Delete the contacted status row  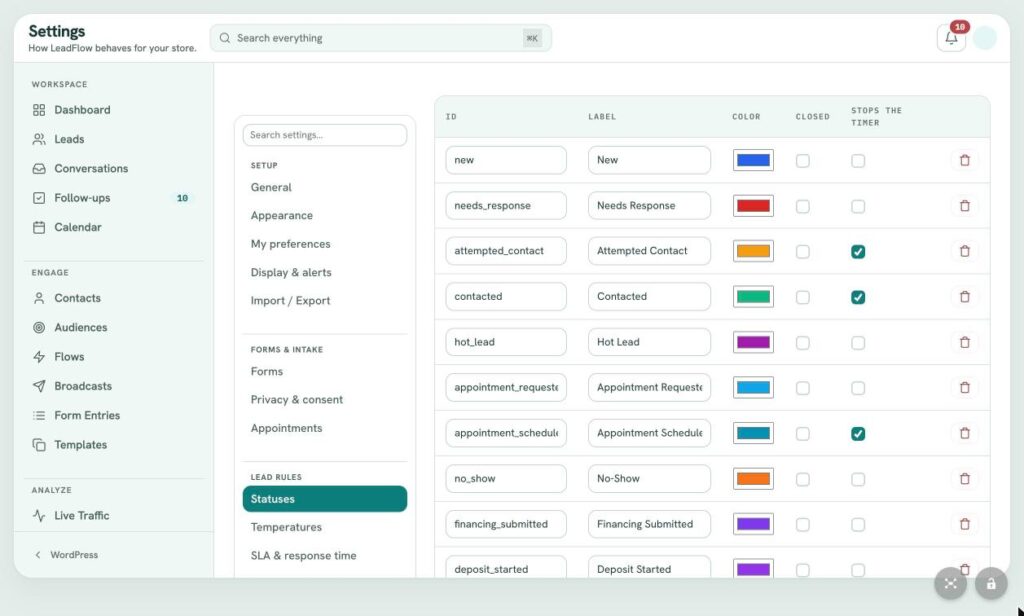(x=965, y=297)
